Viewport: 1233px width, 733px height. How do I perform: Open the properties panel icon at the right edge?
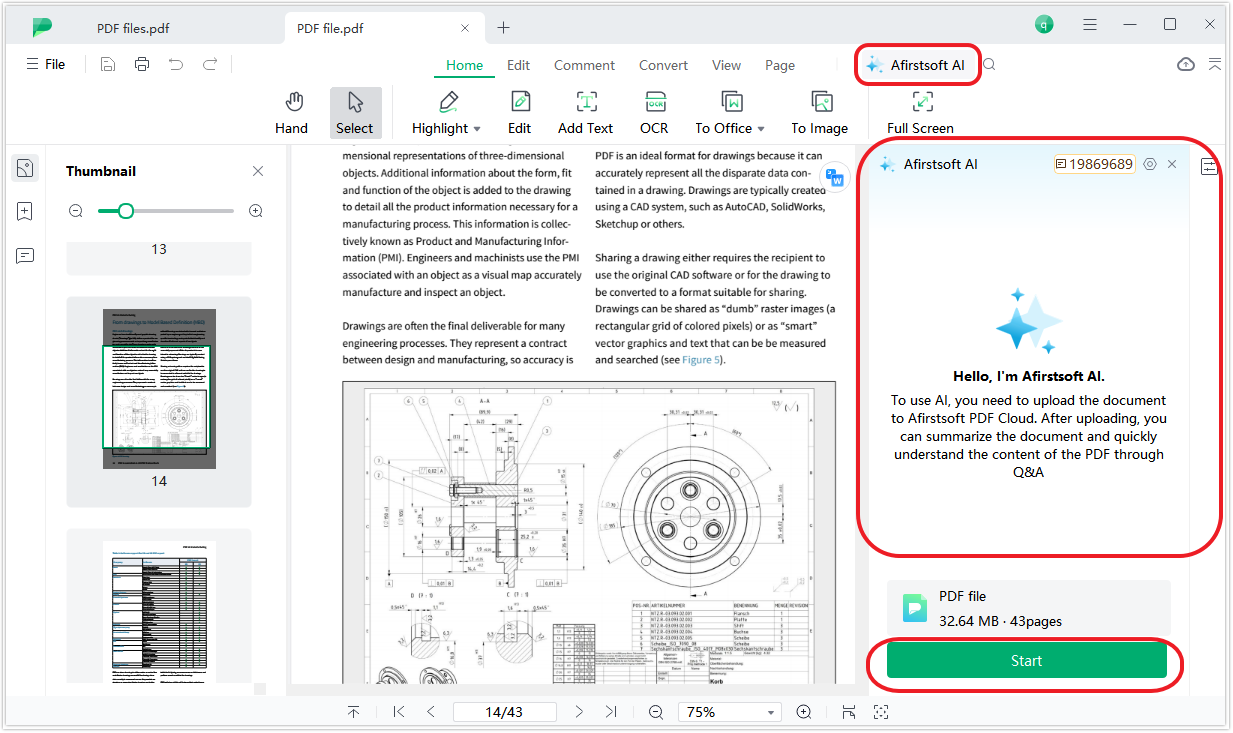(1210, 167)
